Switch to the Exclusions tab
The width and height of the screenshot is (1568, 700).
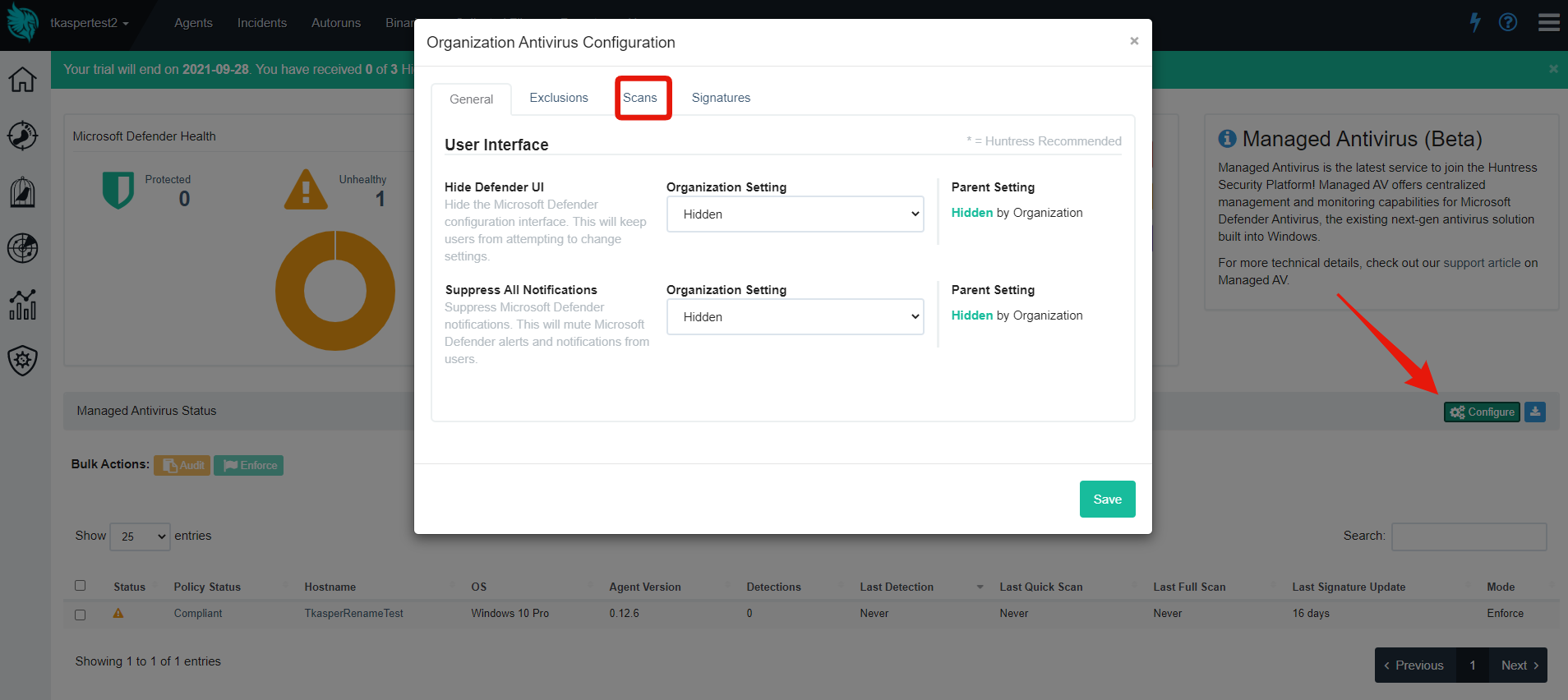pyautogui.click(x=559, y=98)
